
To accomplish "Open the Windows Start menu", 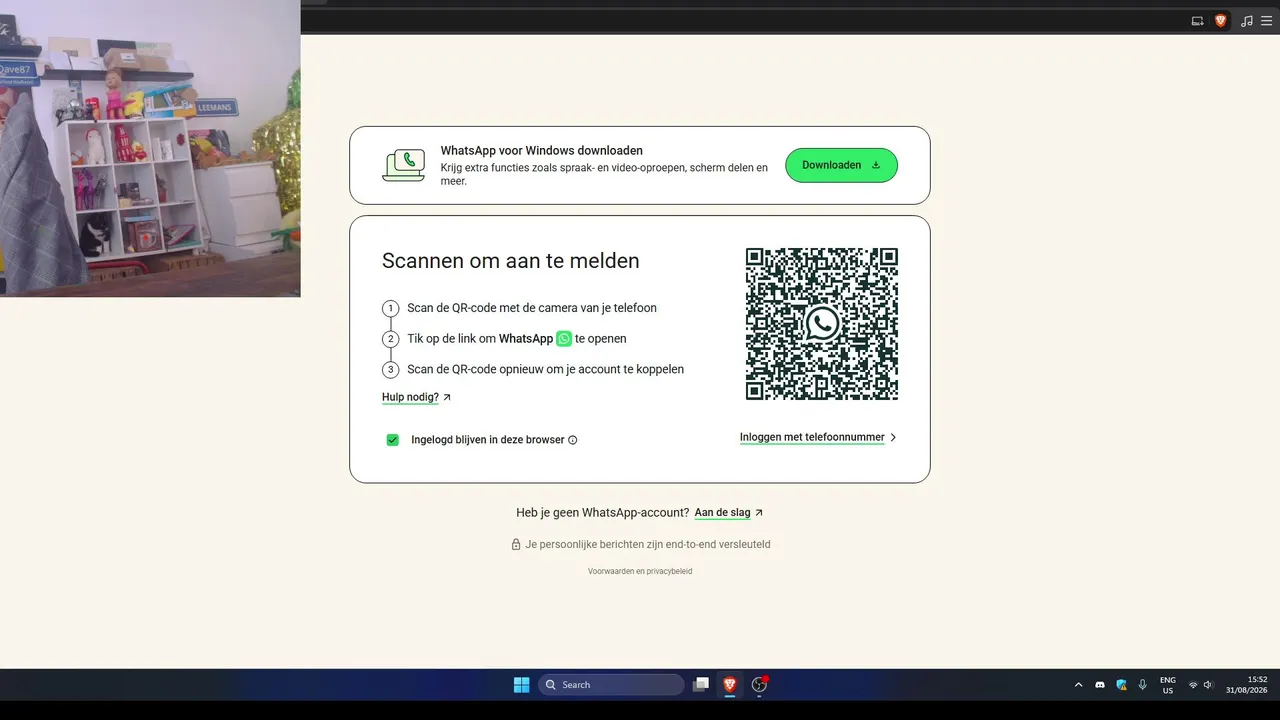I will coord(521,685).
